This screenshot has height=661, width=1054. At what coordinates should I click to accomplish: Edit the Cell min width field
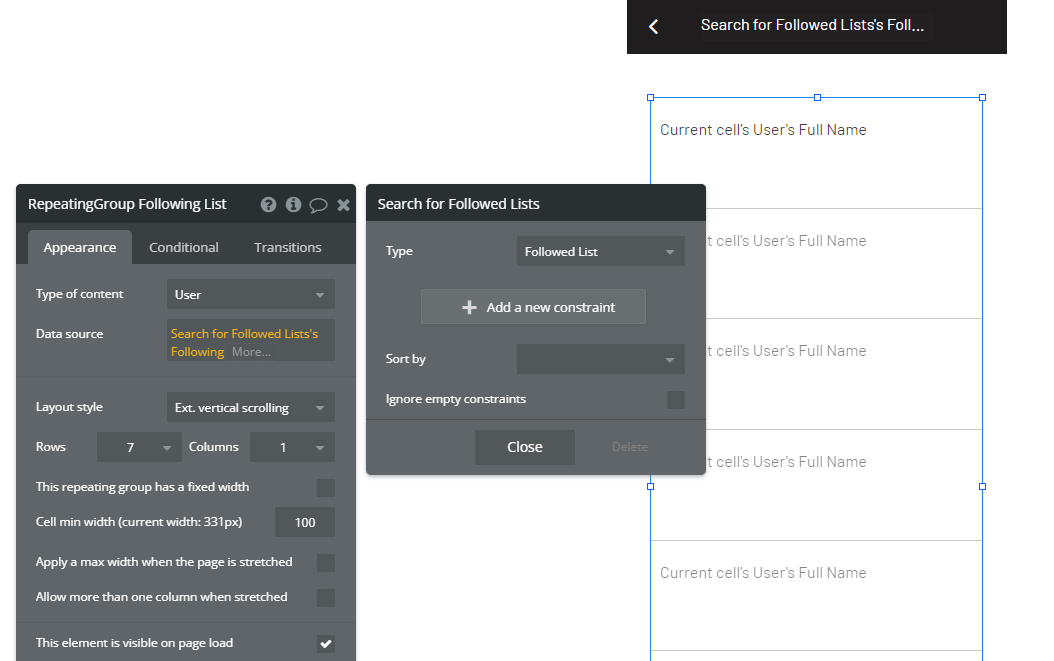[305, 522]
